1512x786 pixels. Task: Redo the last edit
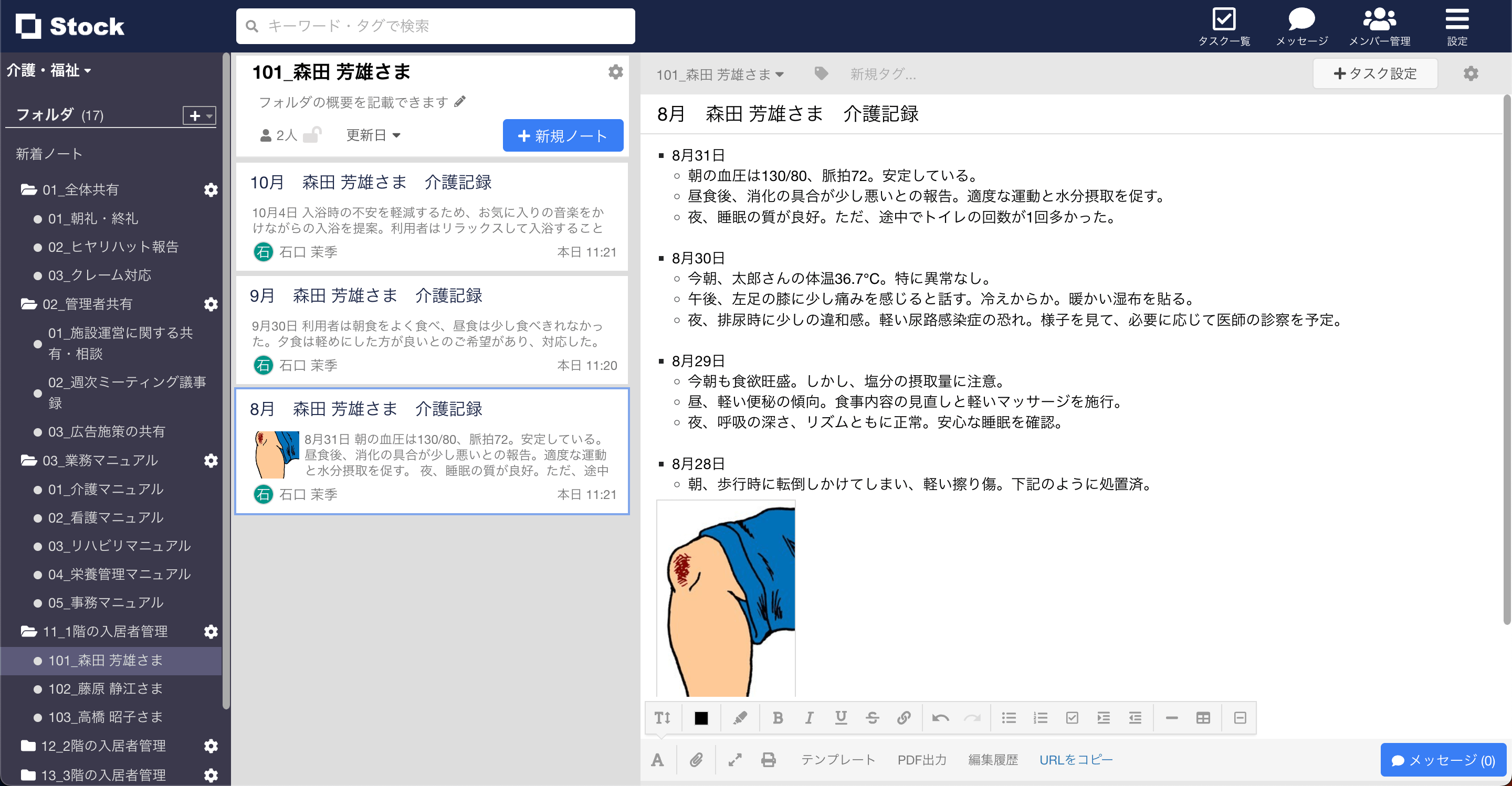pyautogui.click(x=973, y=717)
